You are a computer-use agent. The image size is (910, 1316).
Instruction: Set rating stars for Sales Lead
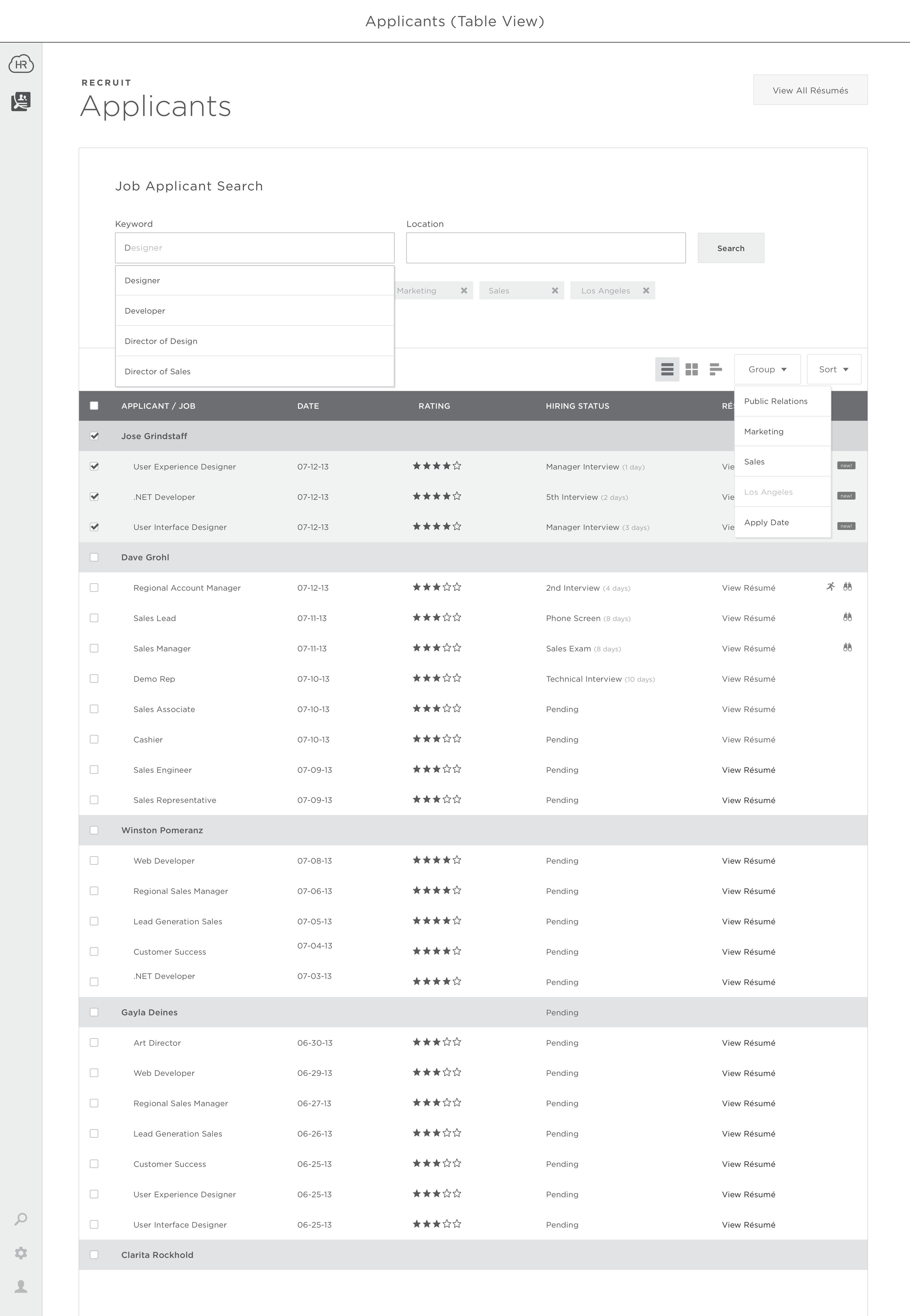click(437, 617)
